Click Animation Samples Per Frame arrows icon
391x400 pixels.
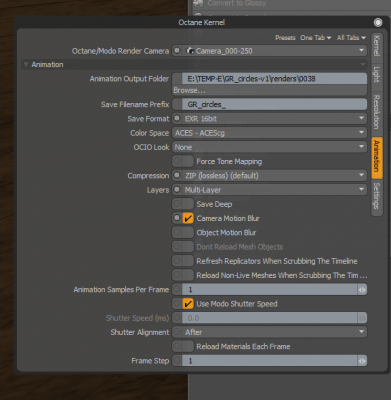362,289
